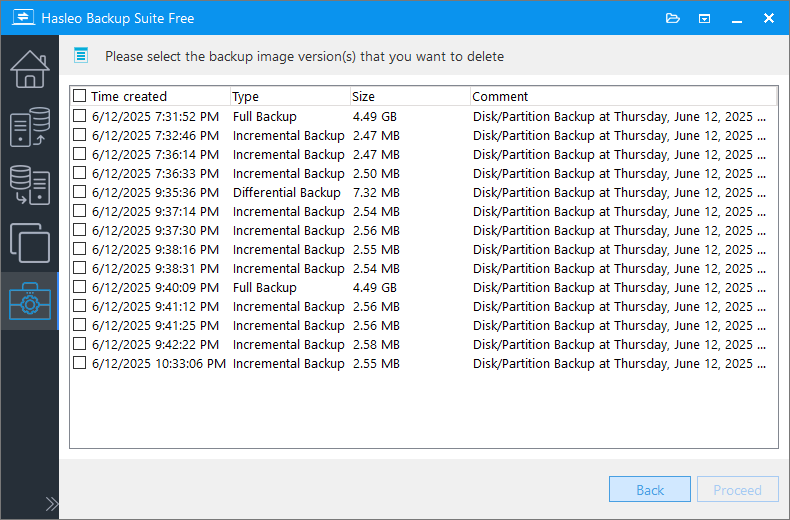
Task: Check the 10:33:06 PM backup version
Action: click(80, 363)
